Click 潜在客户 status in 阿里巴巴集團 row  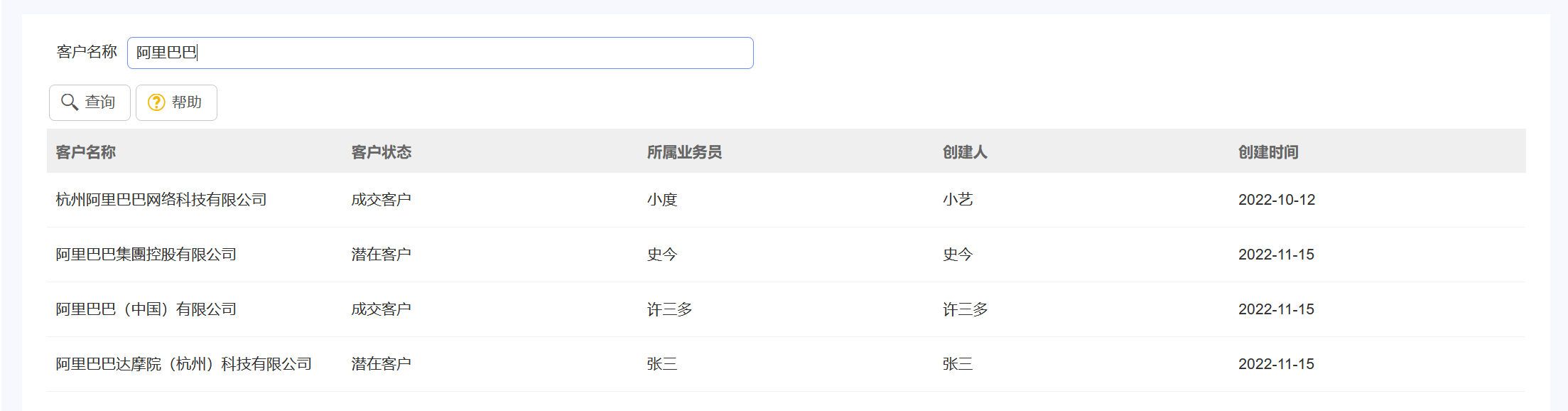click(381, 255)
